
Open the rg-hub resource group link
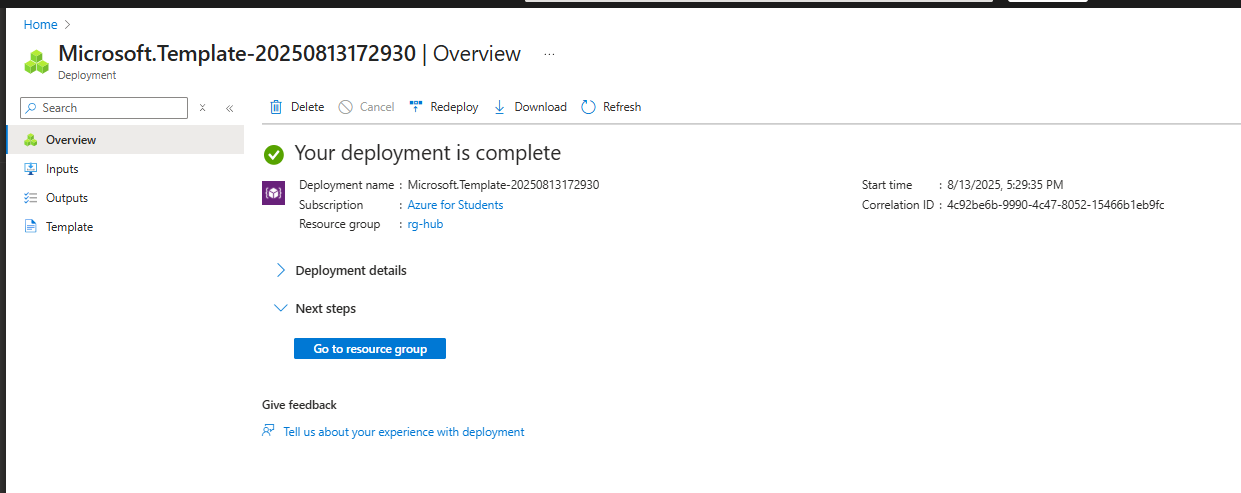pos(425,224)
